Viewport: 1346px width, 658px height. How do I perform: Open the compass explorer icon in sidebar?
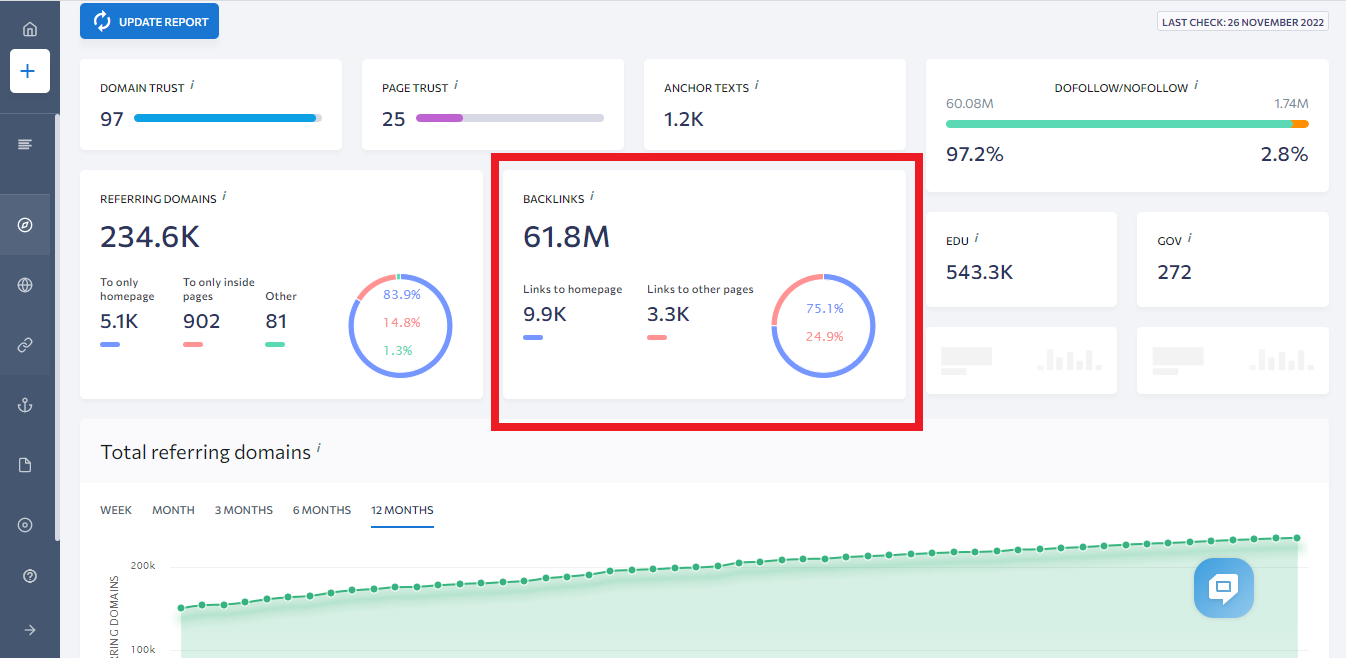[x=26, y=225]
